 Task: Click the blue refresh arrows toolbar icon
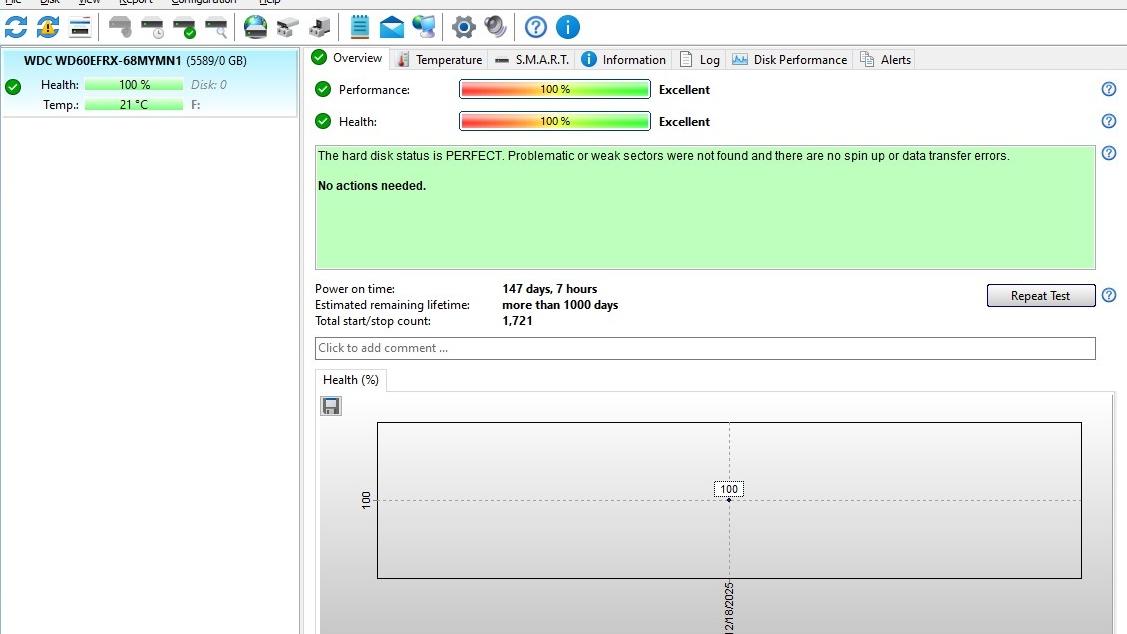tap(16, 27)
